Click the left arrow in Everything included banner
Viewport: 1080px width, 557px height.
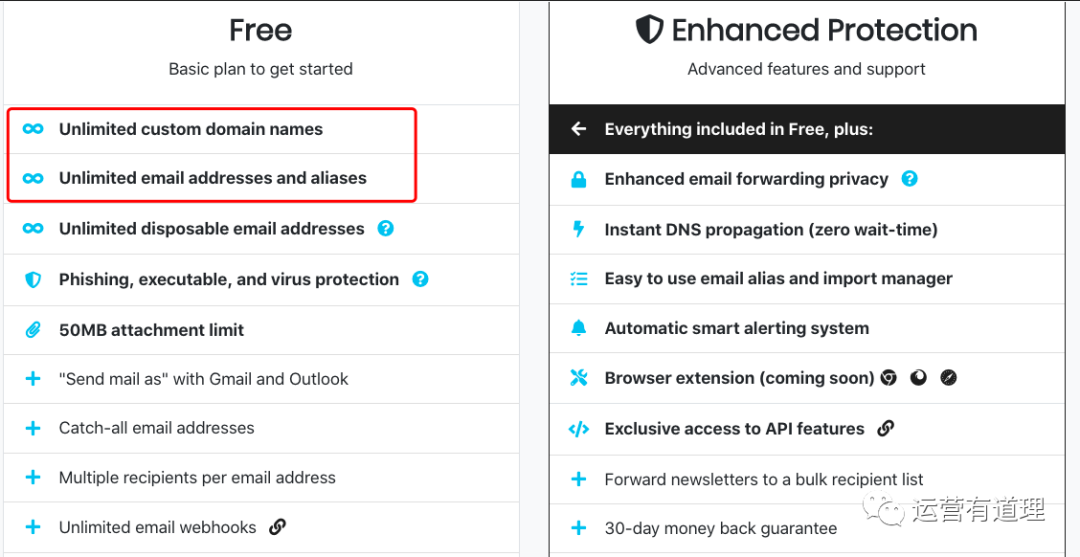[x=578, y=129]
